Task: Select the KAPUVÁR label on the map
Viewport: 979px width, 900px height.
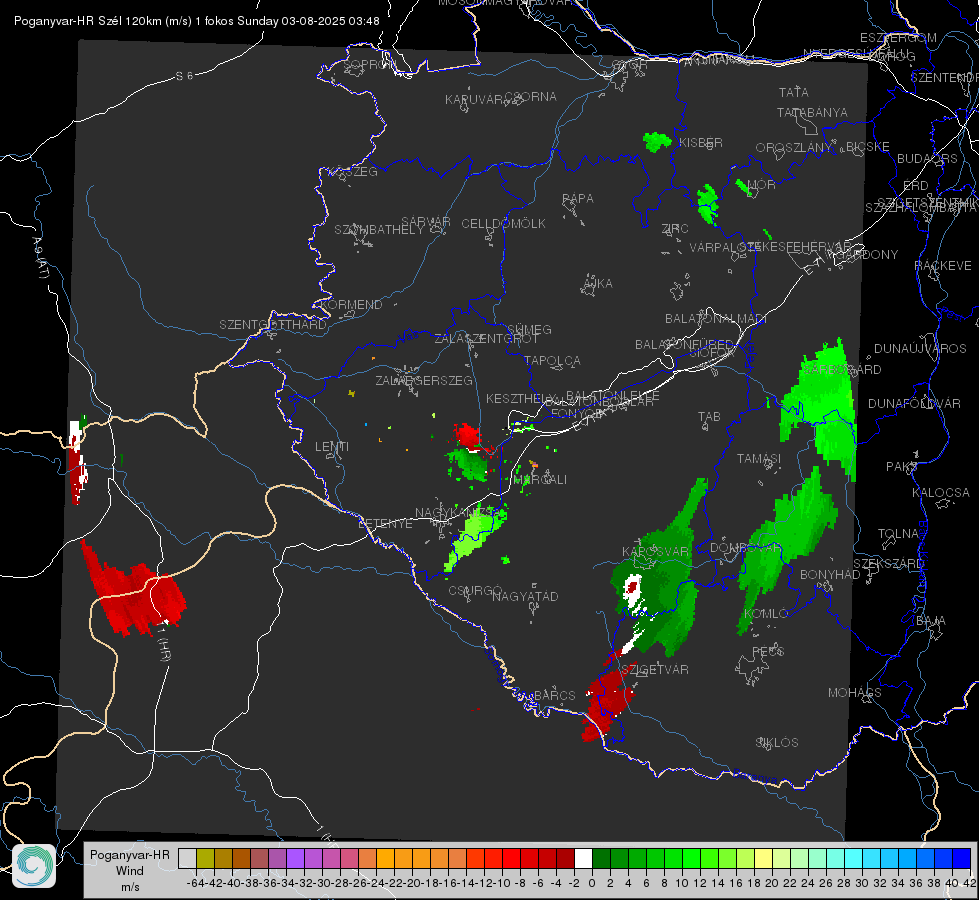Action: click(x=475, y=100)
